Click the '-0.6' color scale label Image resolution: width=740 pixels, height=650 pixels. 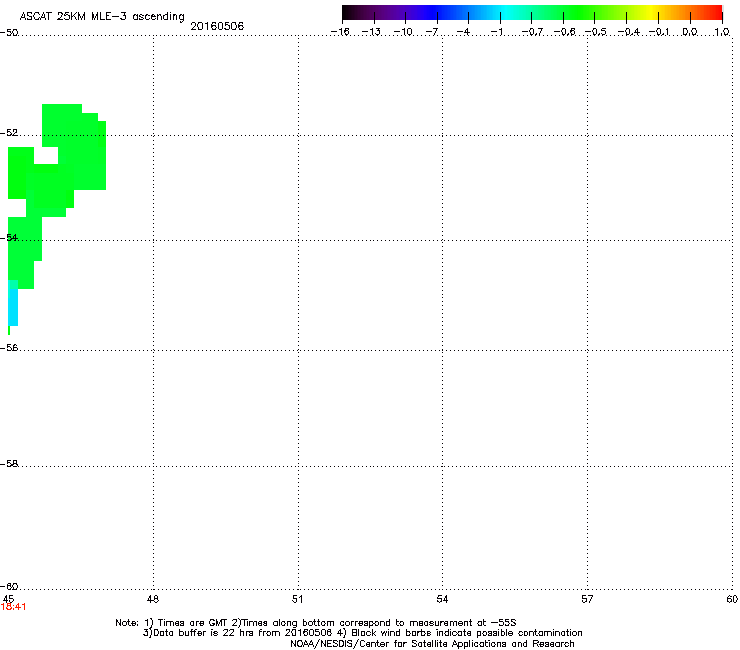[564, 32]
